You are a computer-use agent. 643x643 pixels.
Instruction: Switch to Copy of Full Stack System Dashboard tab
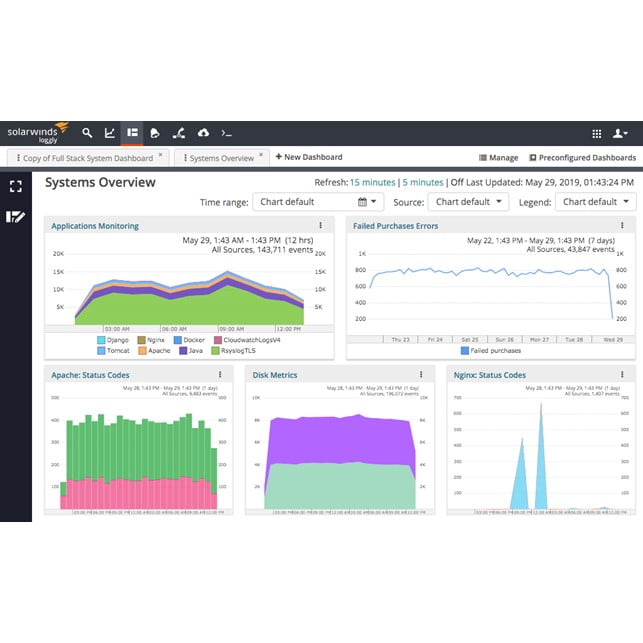tap(87, 158)
